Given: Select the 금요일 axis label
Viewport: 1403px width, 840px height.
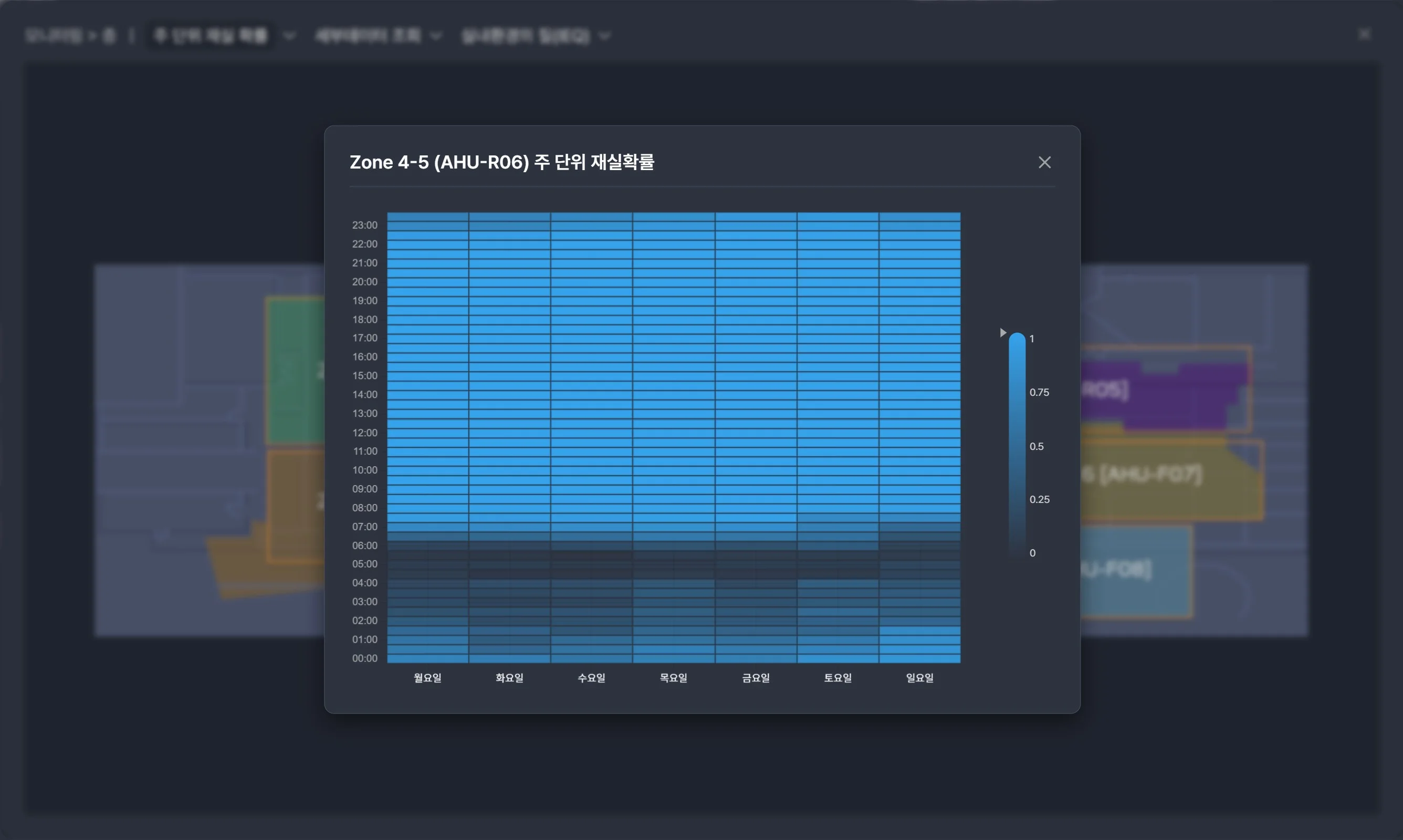Looking at the screenshot, I should click(756, 678).
